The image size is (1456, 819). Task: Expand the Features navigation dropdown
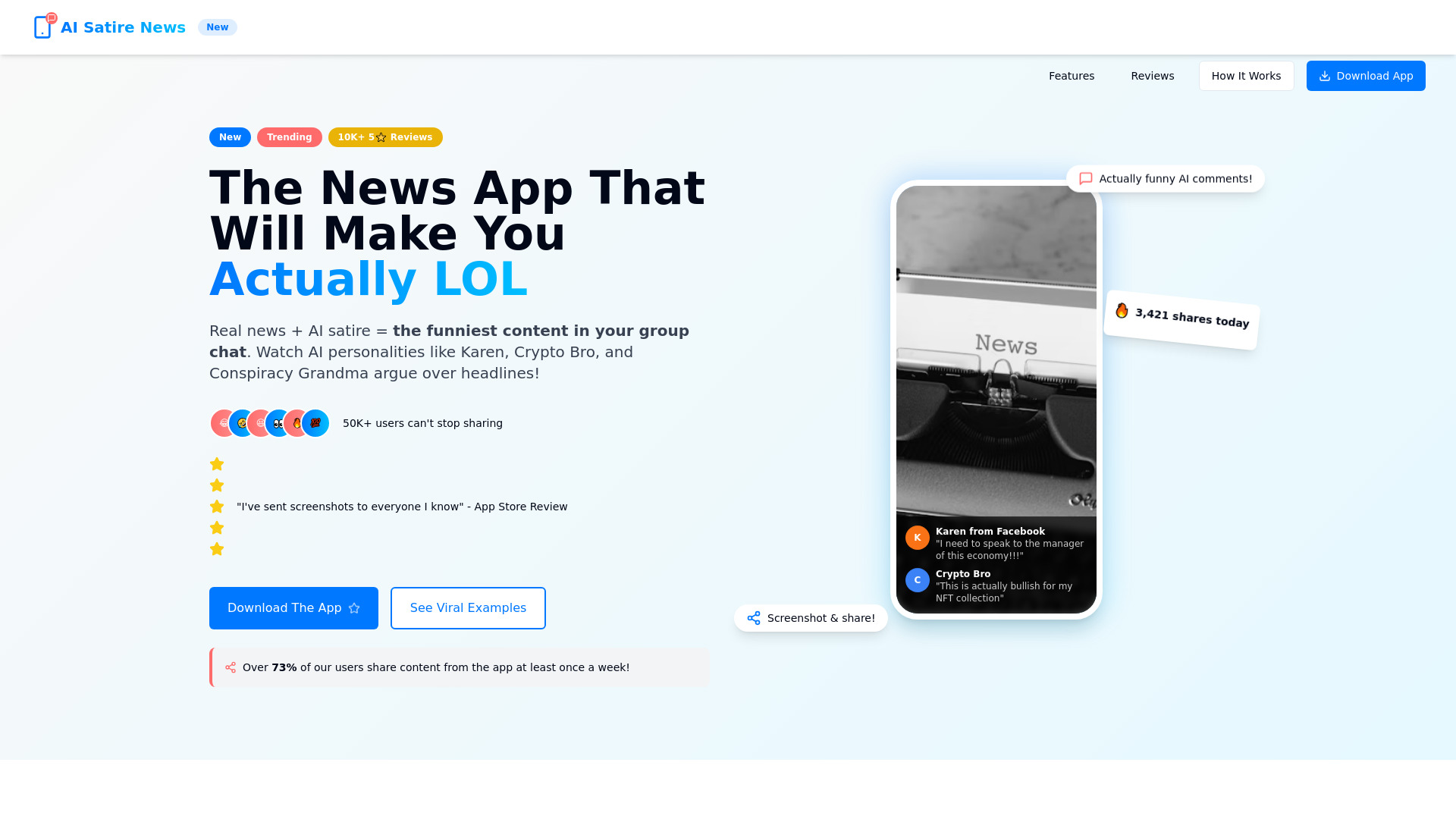point(1071,75)
